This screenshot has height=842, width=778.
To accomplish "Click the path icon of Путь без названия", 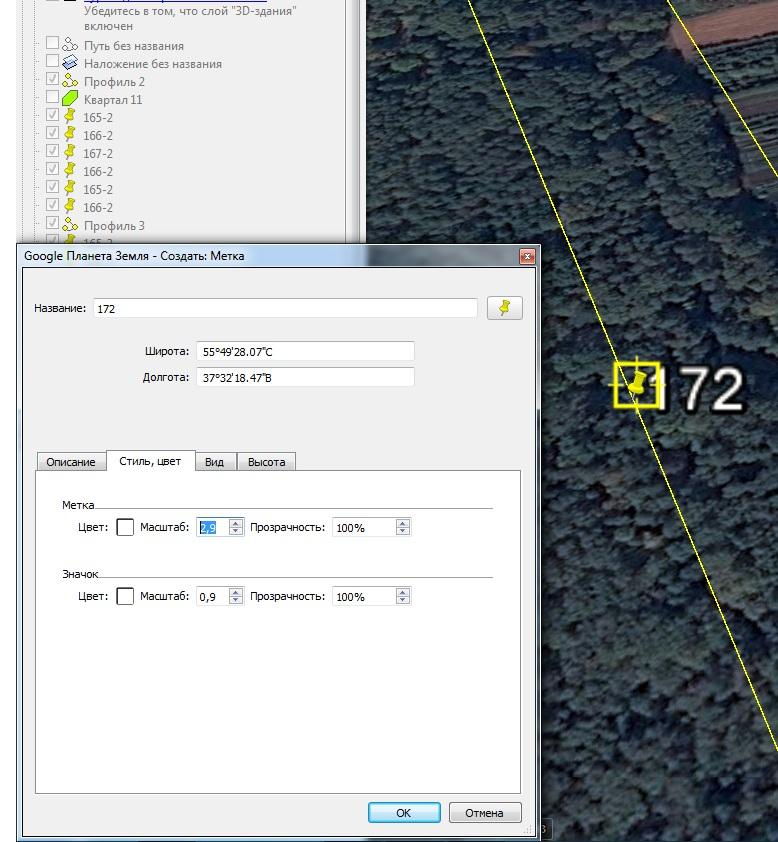I will click(70, 45).
